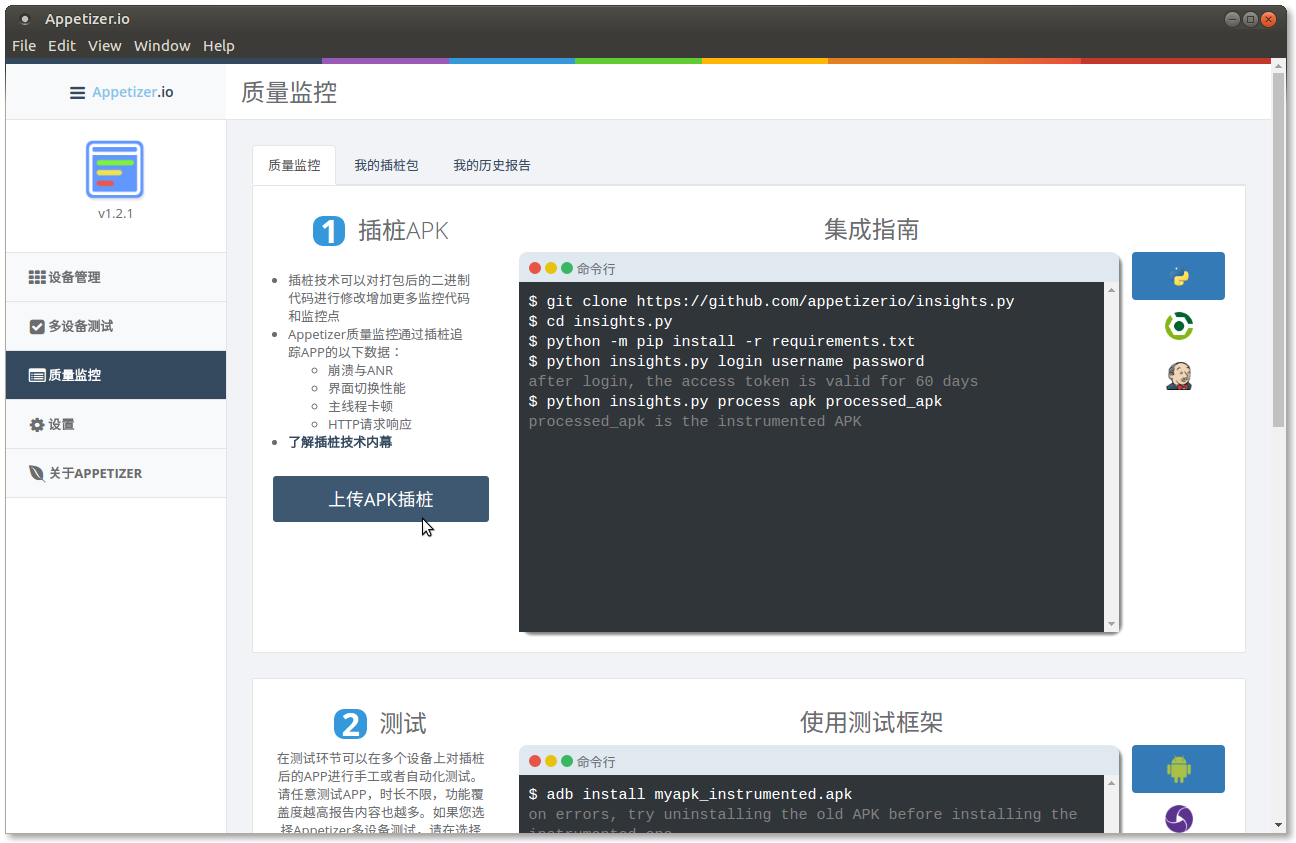Viewport: 1296px width, 843px height.
Task: Click the green dot of second 命令行 terminal
Action: point(567,761)
